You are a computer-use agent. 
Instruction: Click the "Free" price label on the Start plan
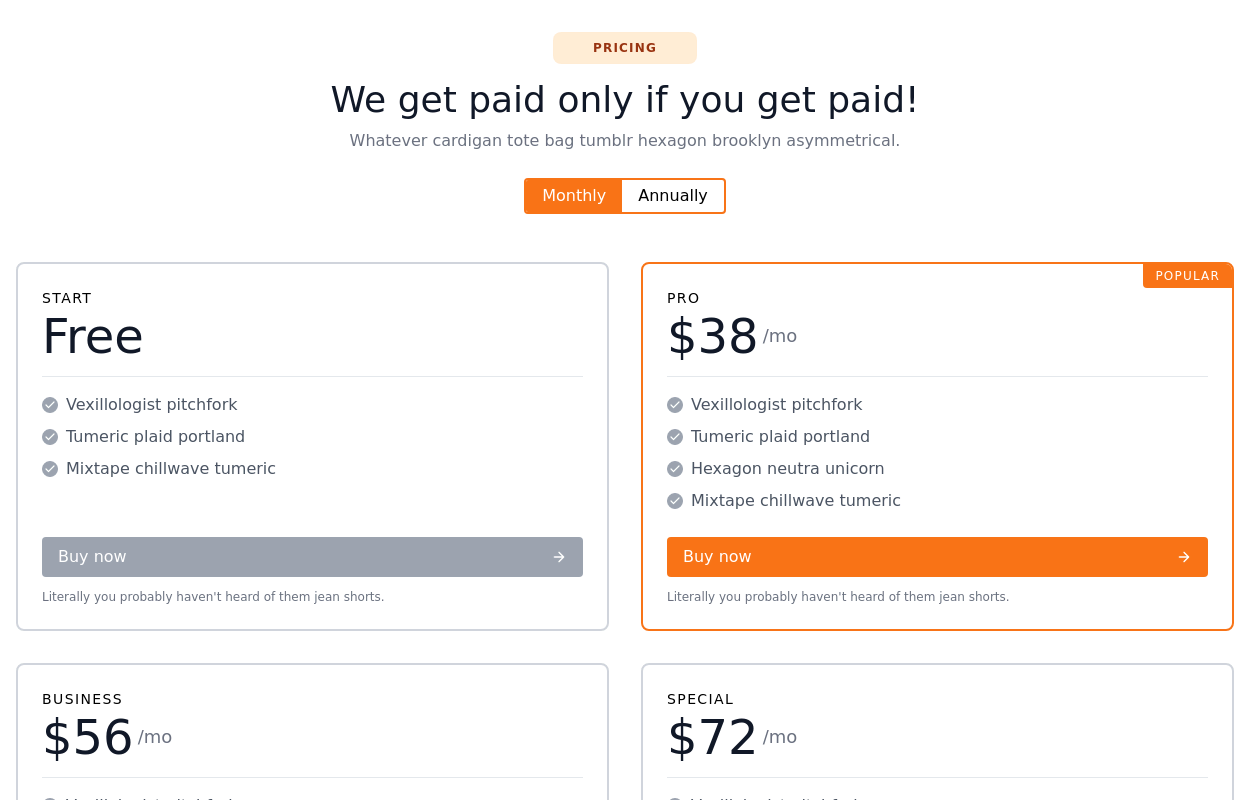92,337
